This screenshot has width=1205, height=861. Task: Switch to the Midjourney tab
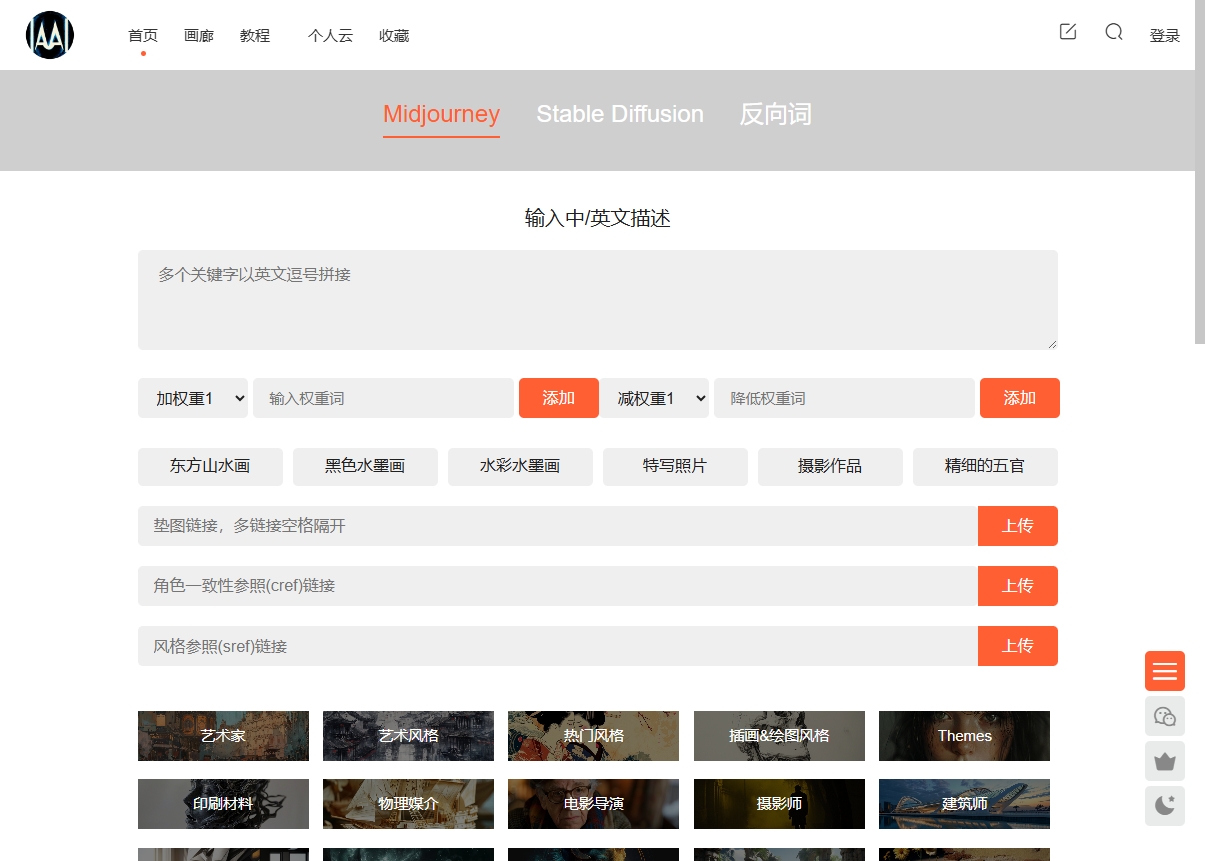(x=441, y=114)
